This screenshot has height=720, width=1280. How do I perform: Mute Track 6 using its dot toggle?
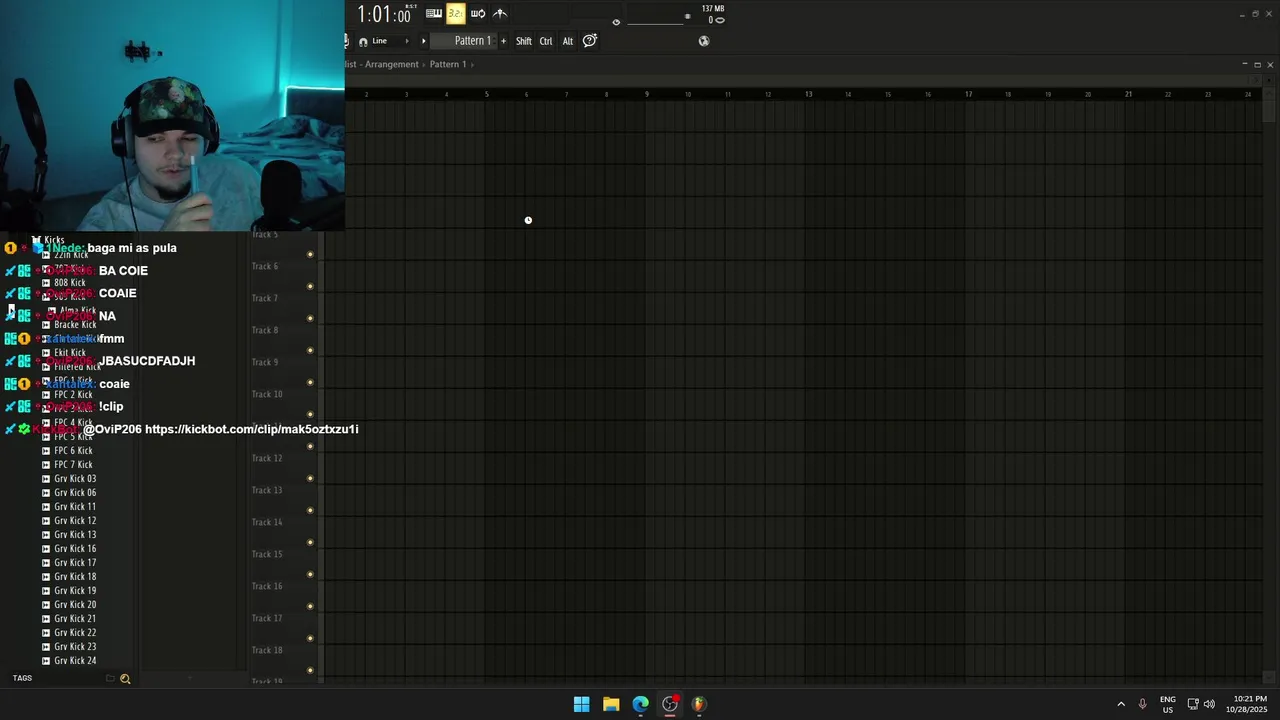(x=310, y=286)
